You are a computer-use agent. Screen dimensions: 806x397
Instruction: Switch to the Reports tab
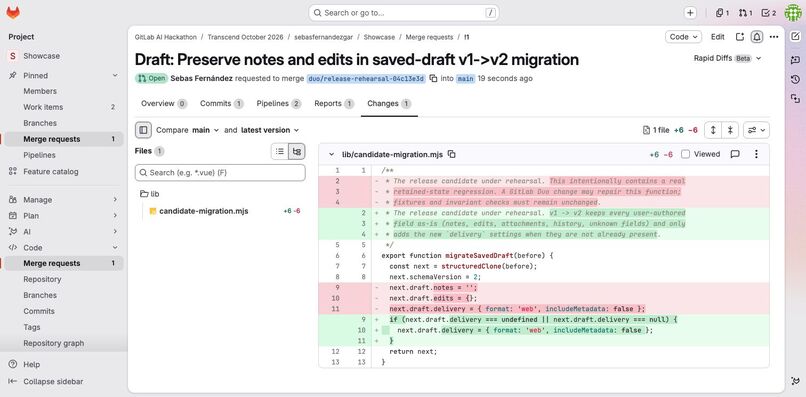(x=334, y=103)
